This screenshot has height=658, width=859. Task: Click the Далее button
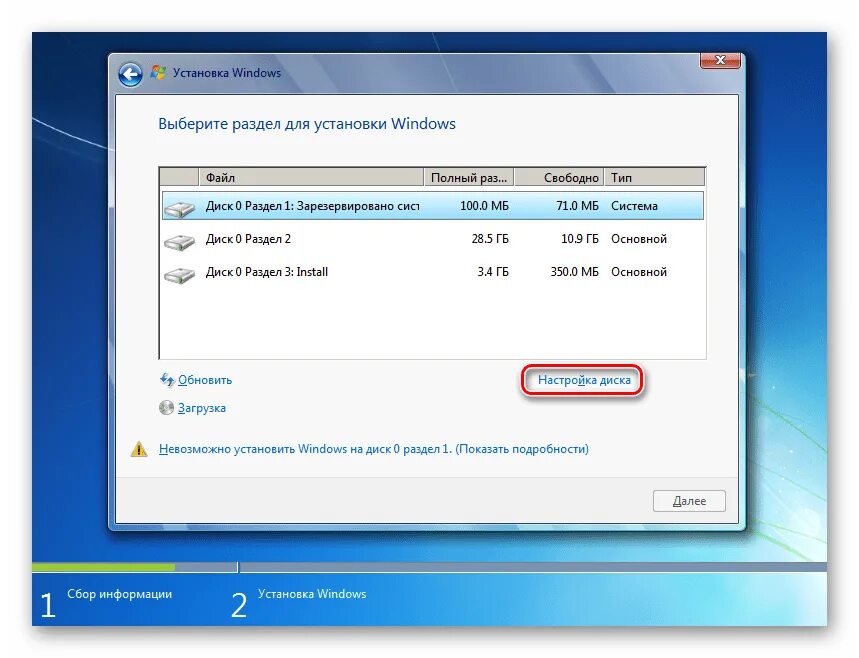tap(689, 501)
